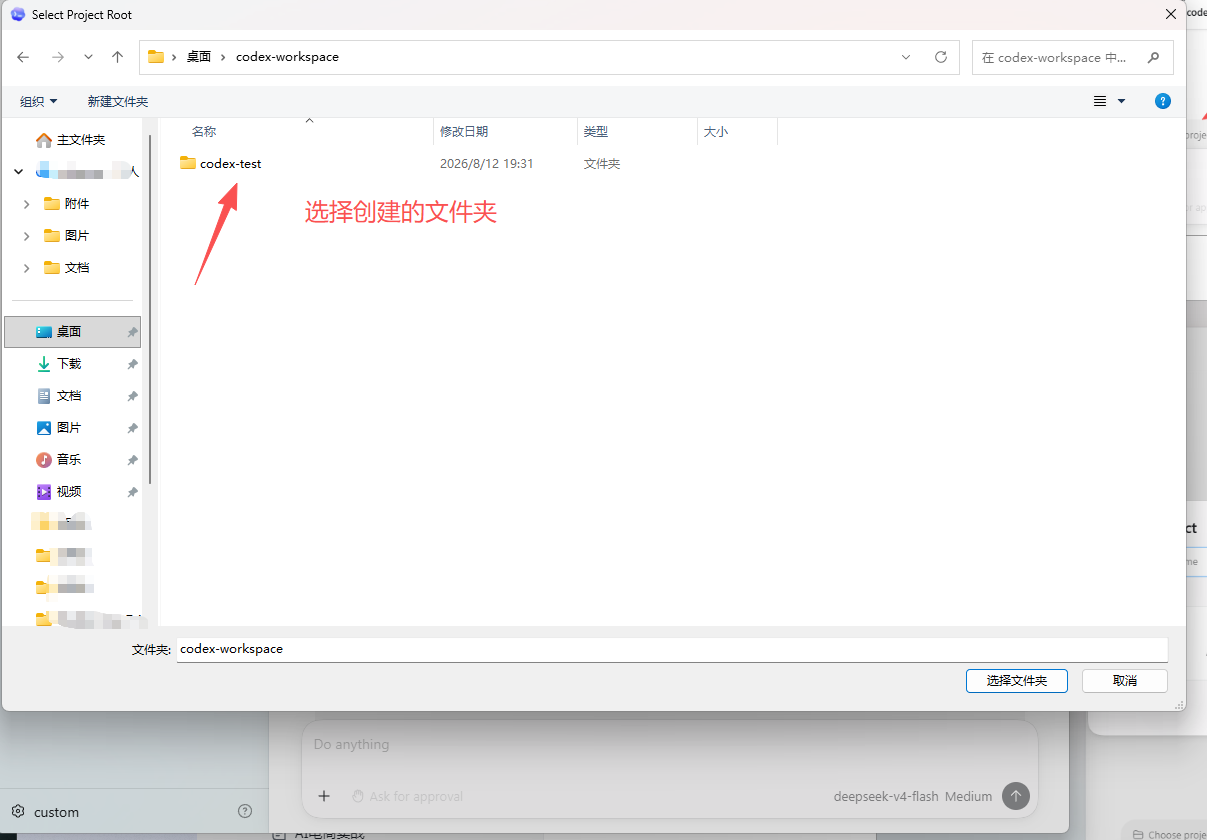The width and height of the screenshot is (1207, 840).
Task: Click the plus attach icon in chat box
Action: 324,796
